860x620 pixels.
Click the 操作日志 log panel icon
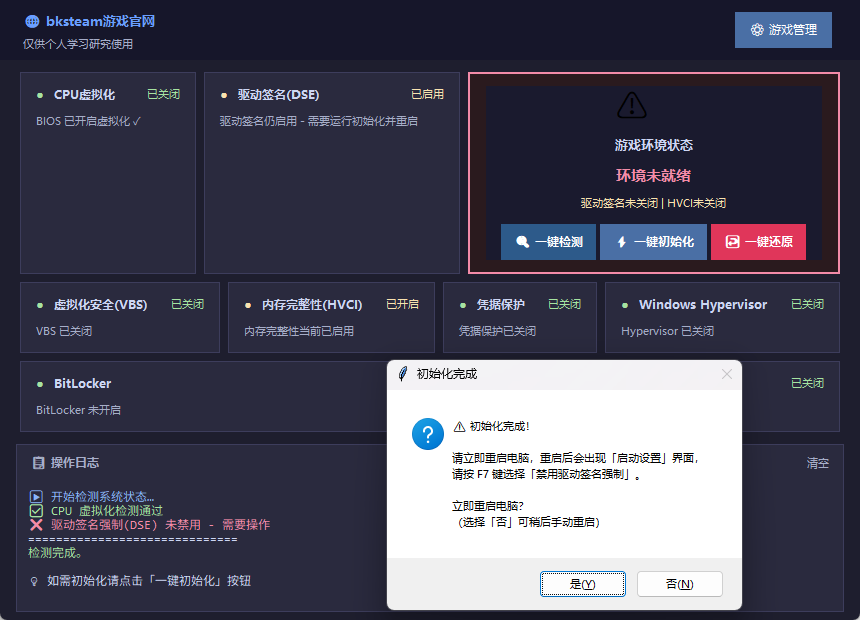tap(38, 463)
